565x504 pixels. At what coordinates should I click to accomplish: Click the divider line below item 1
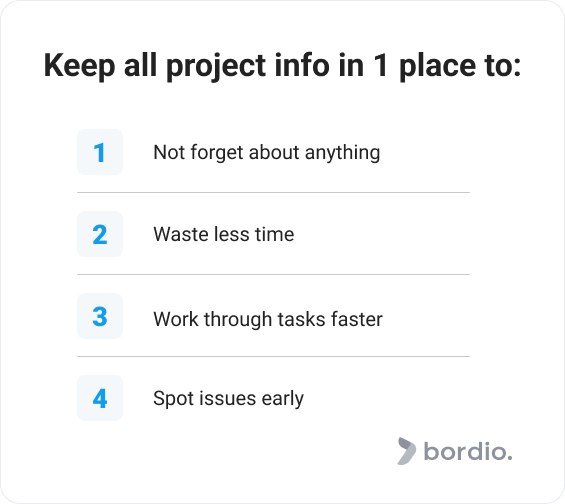point(273,192)
